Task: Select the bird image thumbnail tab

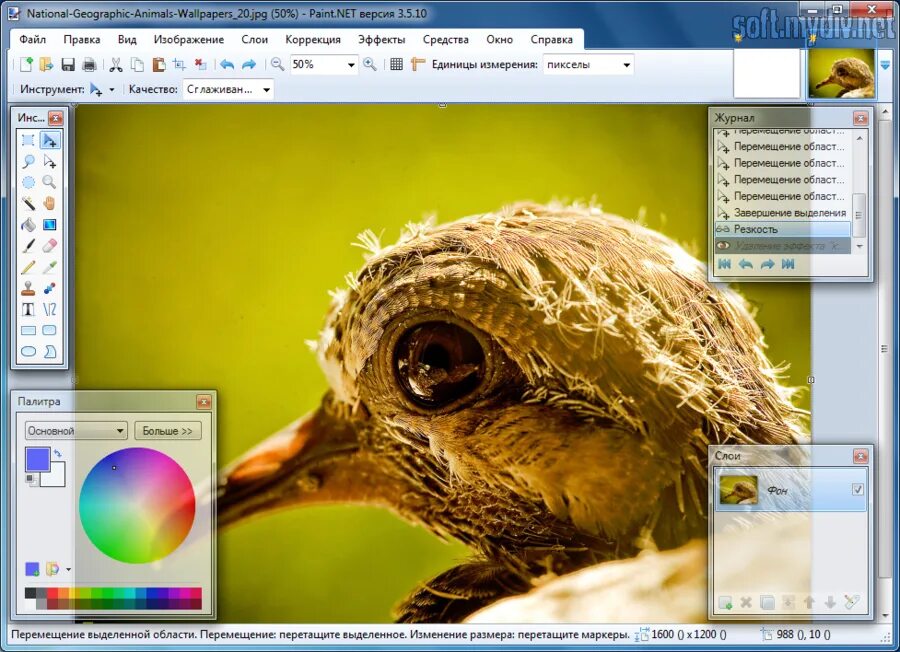Action: pyautogui.click(x=841, y=73)
